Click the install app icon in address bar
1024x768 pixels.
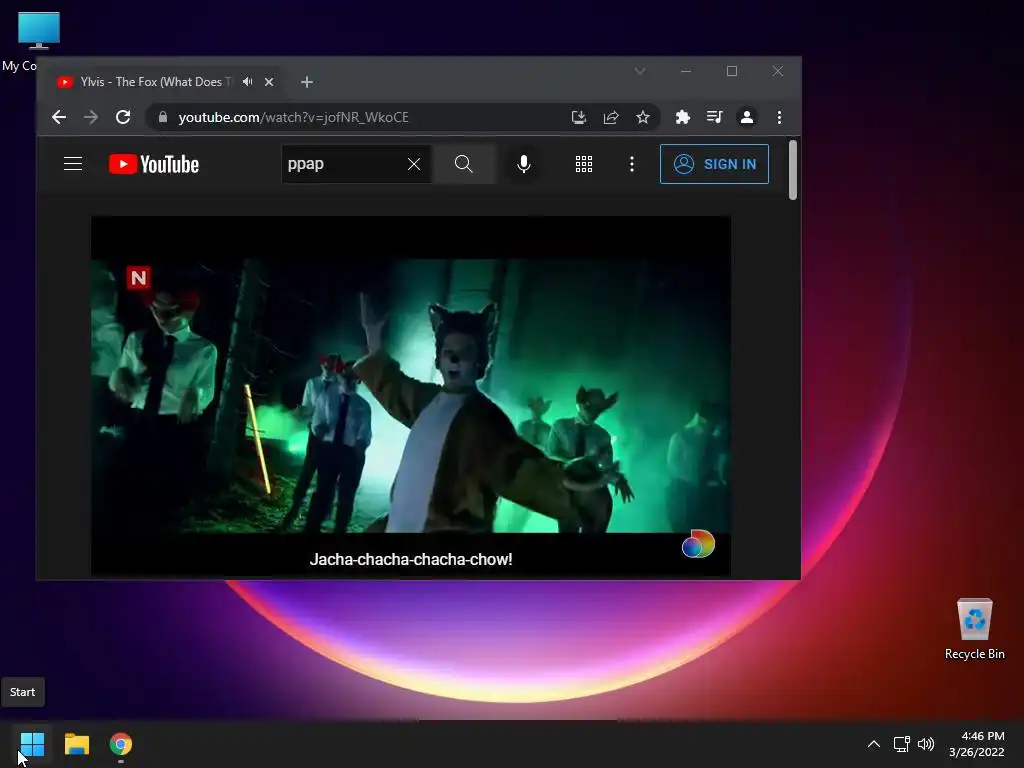click(x=579, y=117)
